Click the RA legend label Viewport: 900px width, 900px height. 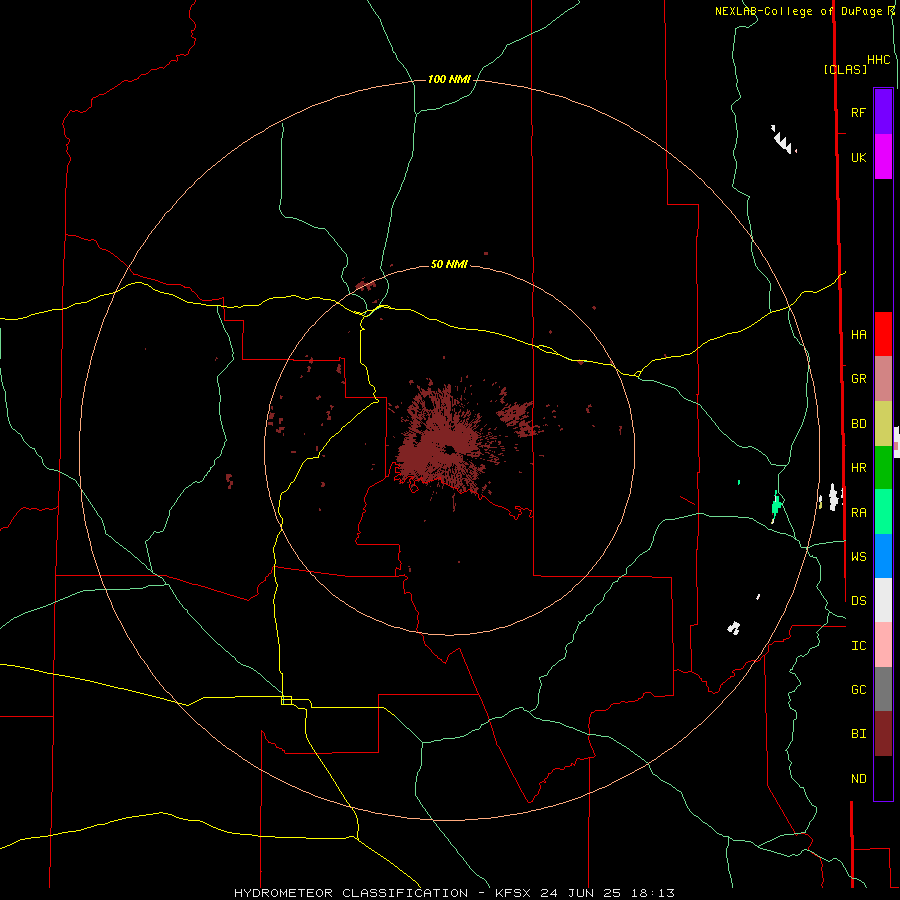coord(858,513)
